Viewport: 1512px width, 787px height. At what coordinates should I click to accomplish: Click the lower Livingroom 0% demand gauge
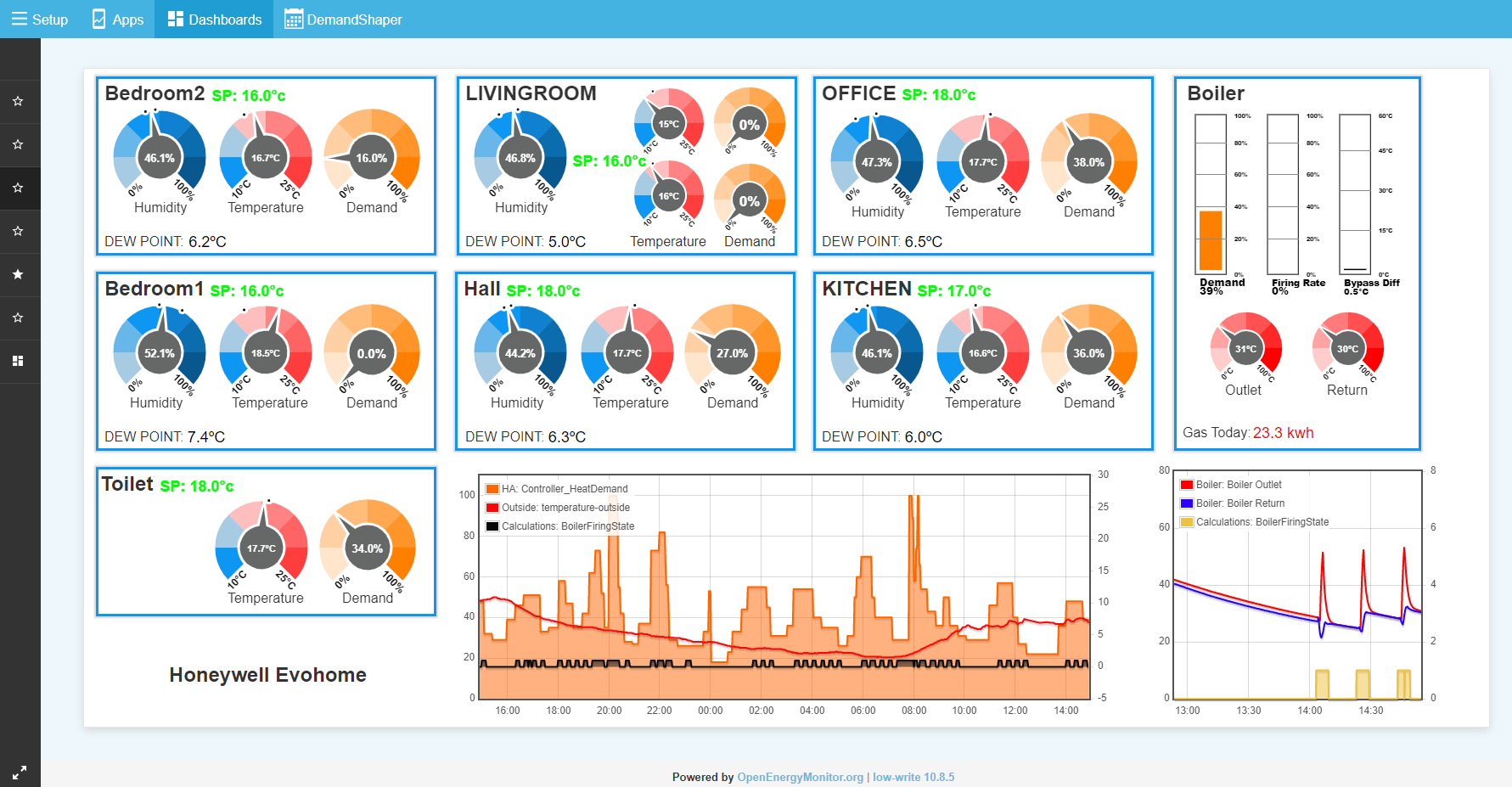point(750,200)
